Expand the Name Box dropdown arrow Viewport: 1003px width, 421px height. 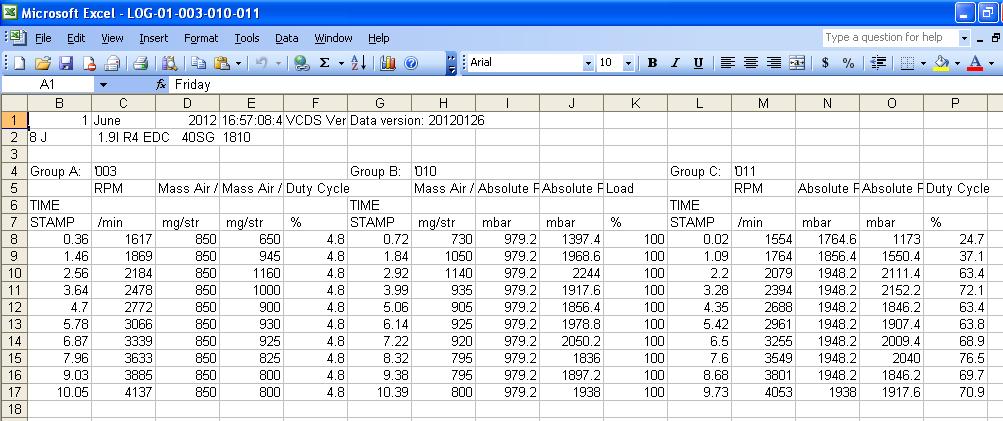[102, 86]
